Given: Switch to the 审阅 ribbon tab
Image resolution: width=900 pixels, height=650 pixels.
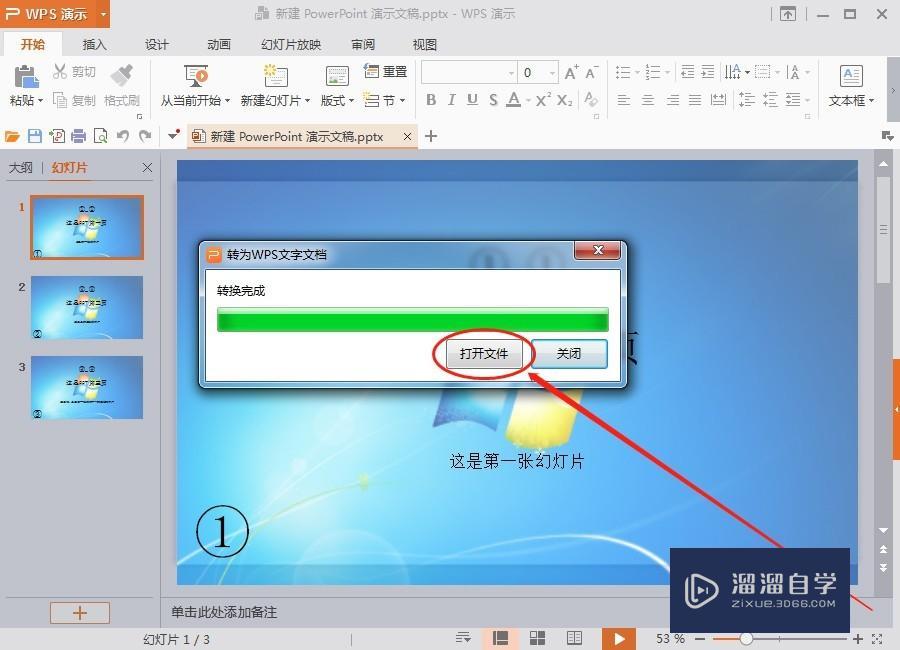Looking at the screenshot, I should (x=363, y=44).
